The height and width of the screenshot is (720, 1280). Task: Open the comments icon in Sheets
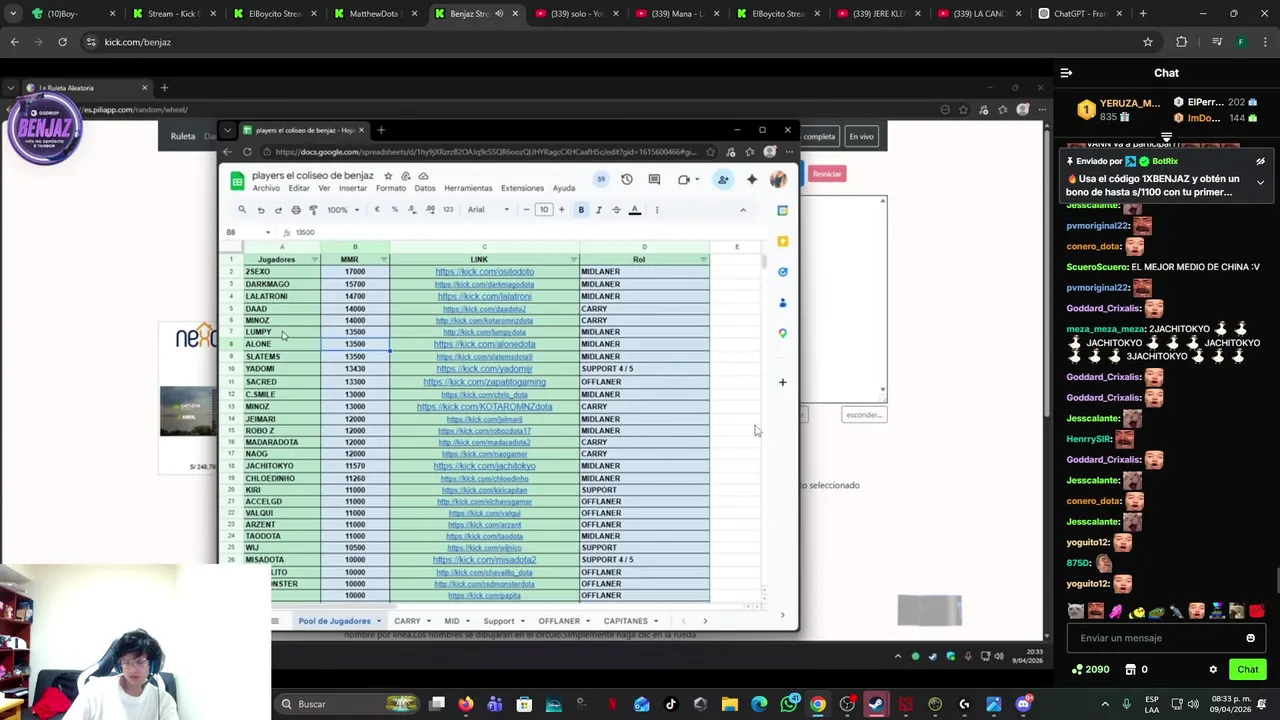[x=654, y=180]
